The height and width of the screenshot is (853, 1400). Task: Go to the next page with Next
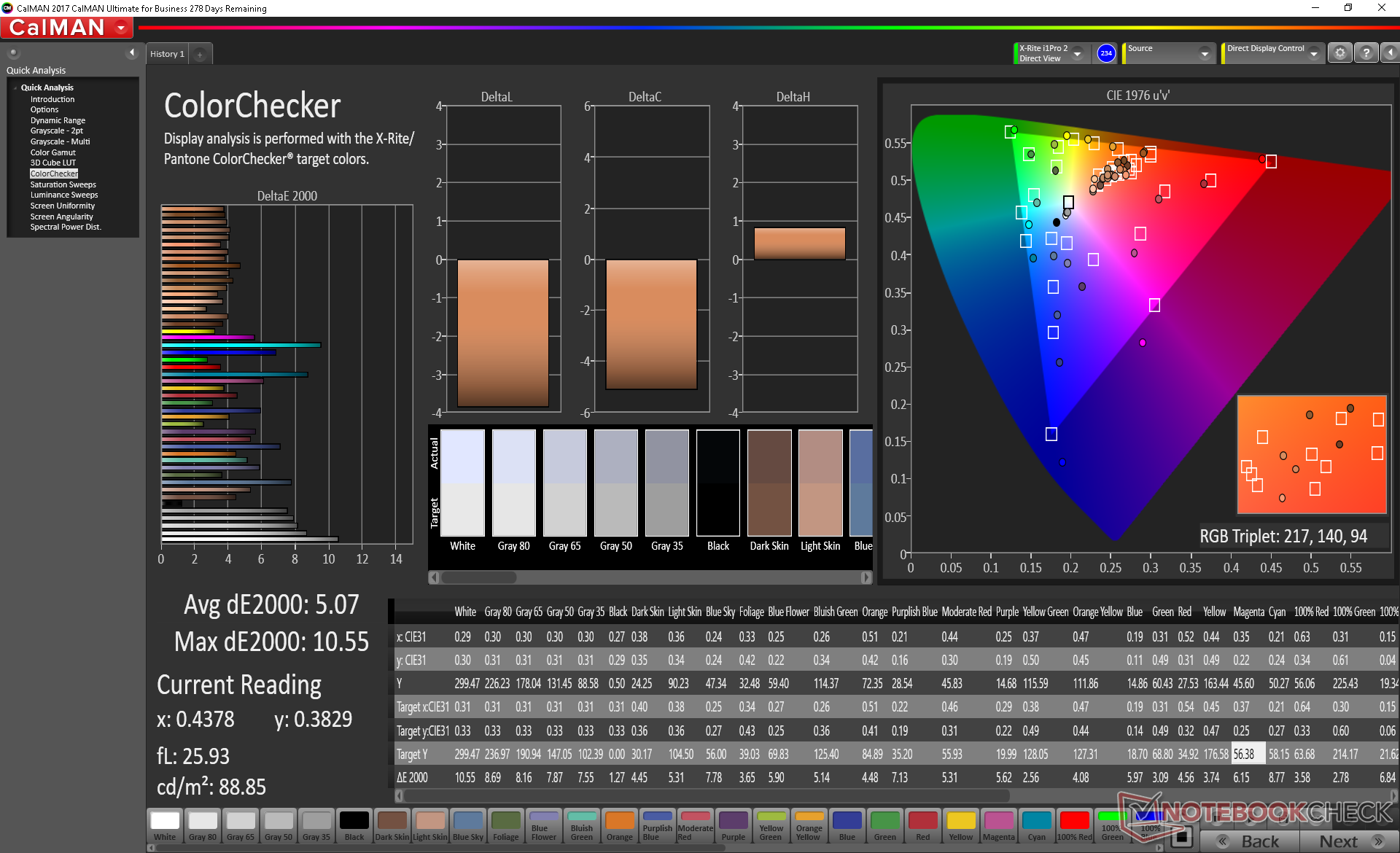pyautogui.click(x=1349, y=841)
